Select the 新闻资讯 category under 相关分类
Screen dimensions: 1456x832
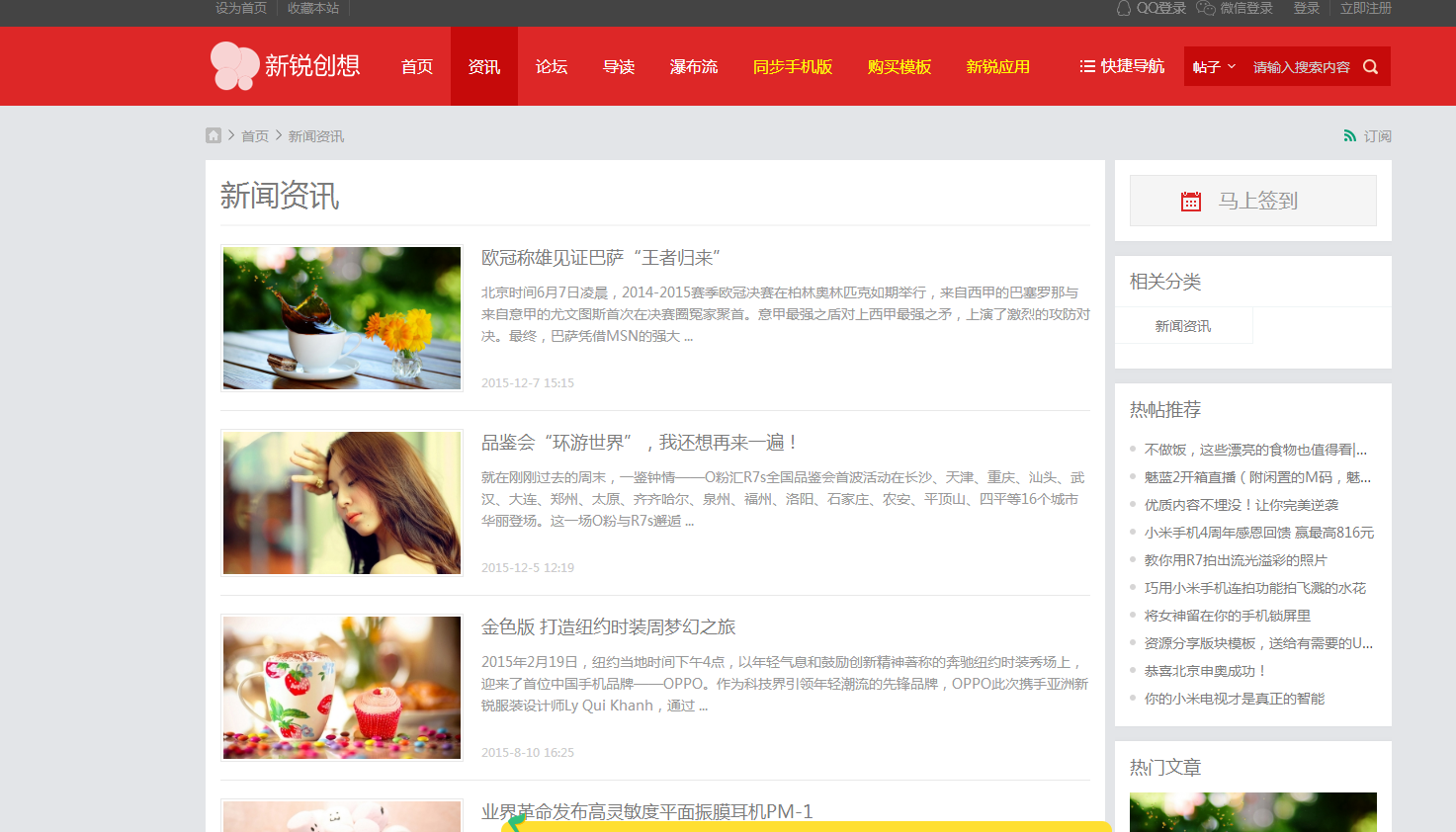pyautogui.click(x=1183, y=326)
